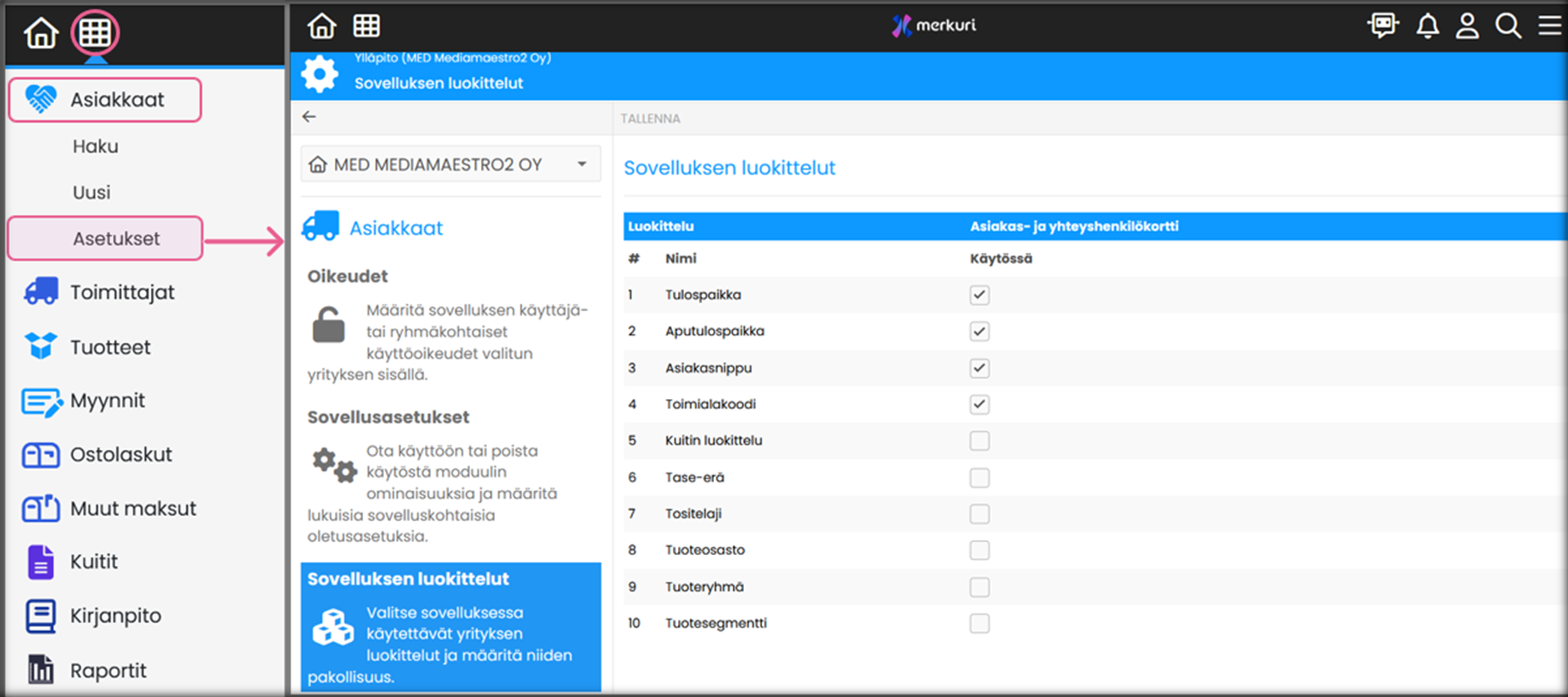This screenshot has width=1568, height=697.
Task: Click the home icon in left sidebar
Action: tap(41, 33)
